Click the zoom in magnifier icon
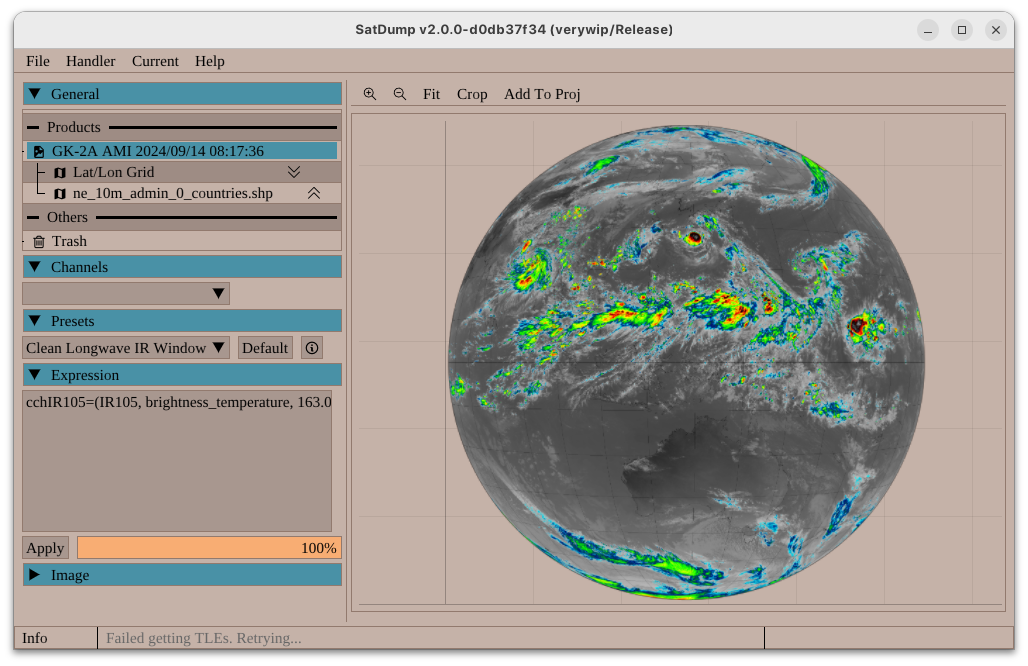The image size is (1028, 666). [x=370, y=94]
